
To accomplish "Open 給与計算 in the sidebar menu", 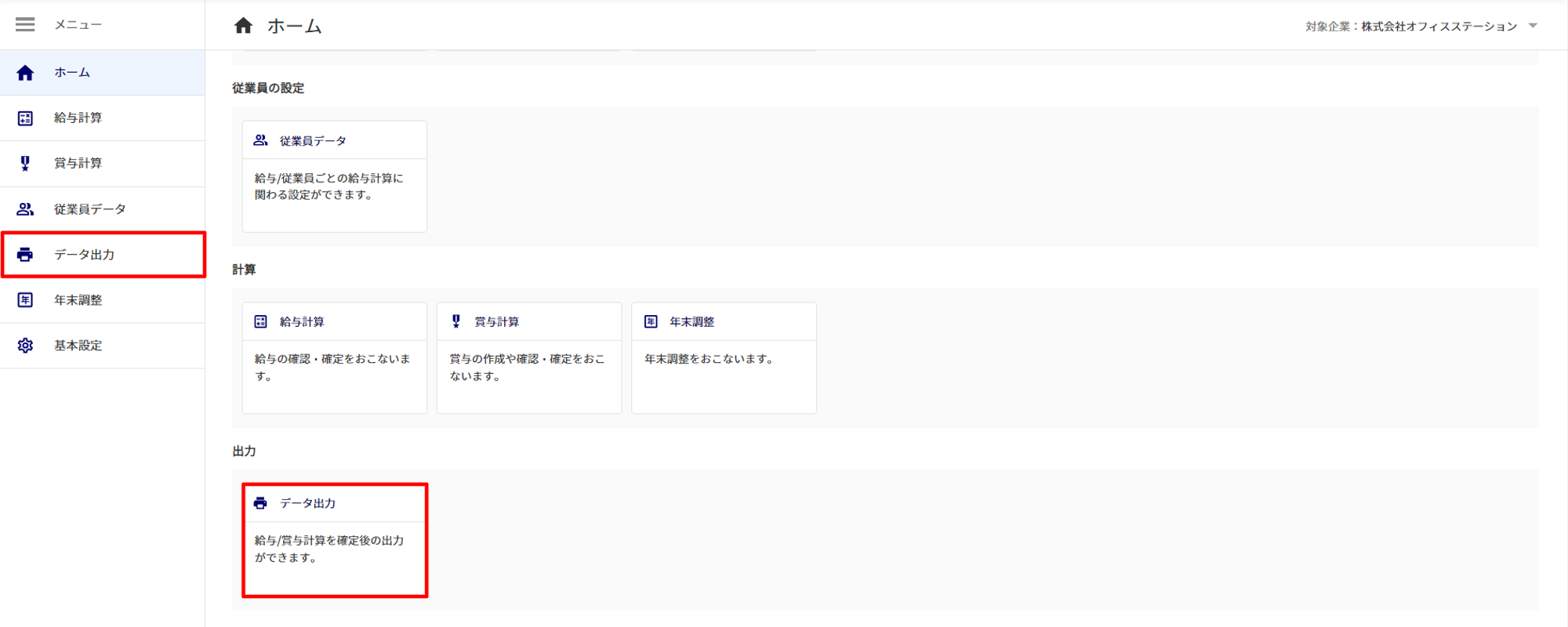I will click(103, 118).
